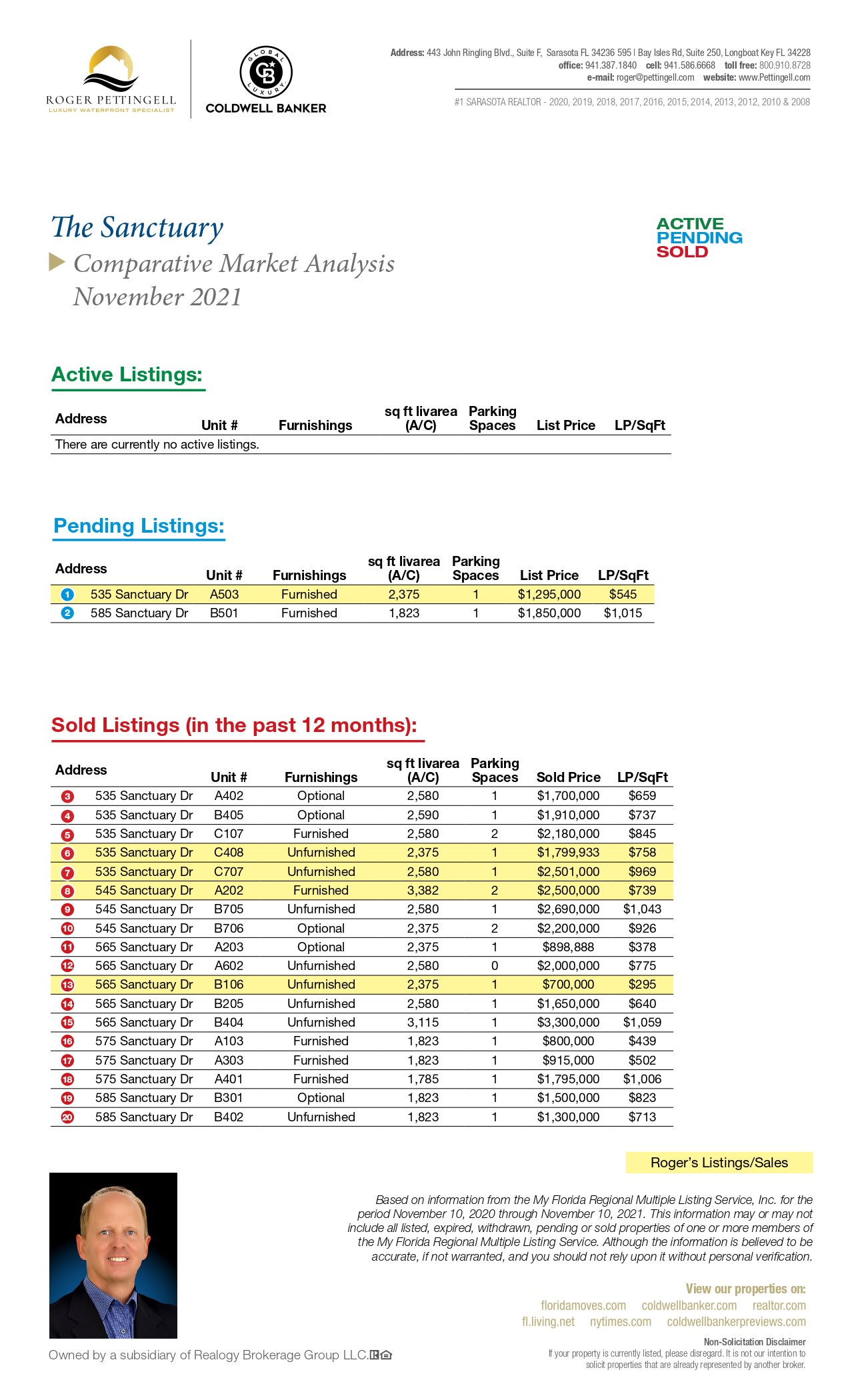Click the red number 10 marker for B706

coord(67,929)
